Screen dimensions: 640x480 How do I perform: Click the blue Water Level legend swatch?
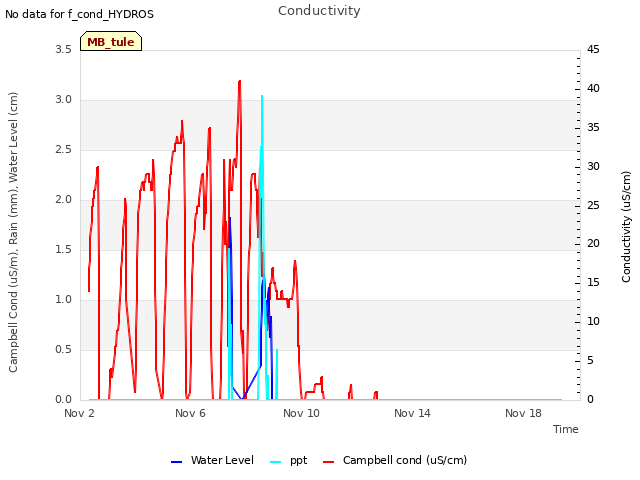tap(176, 462)
